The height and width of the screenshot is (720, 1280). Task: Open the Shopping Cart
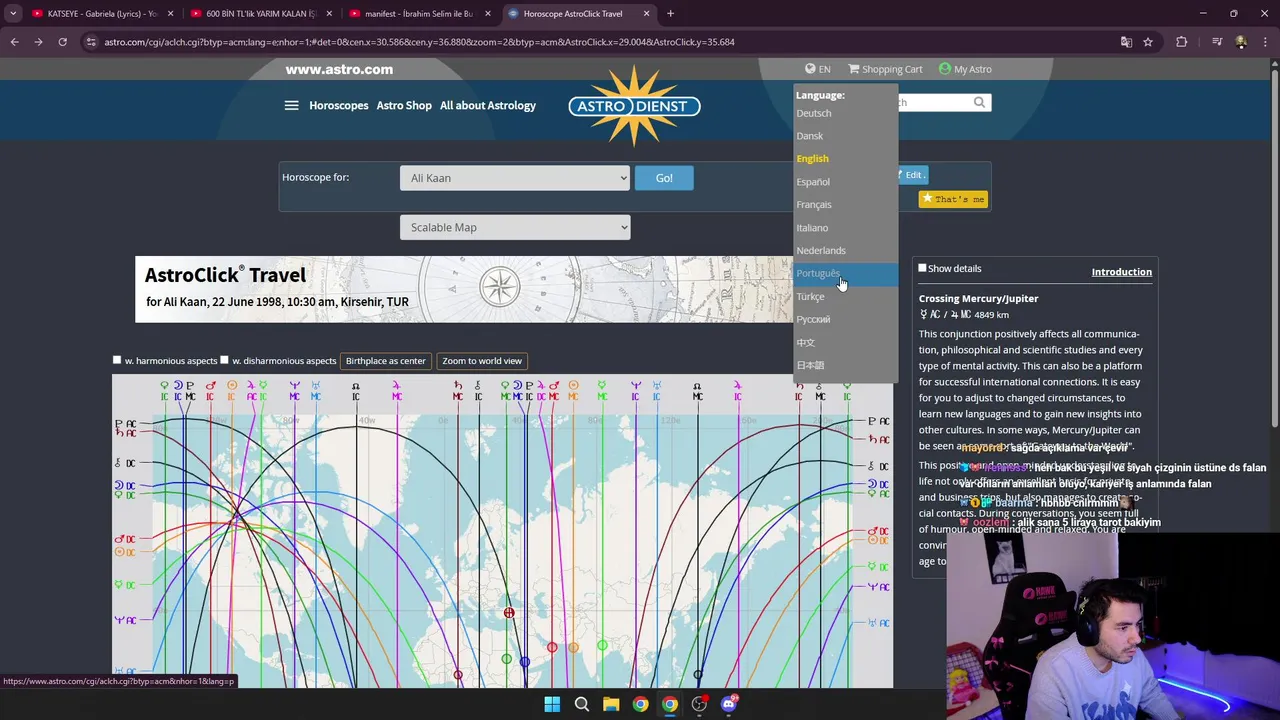coord(885,69)
